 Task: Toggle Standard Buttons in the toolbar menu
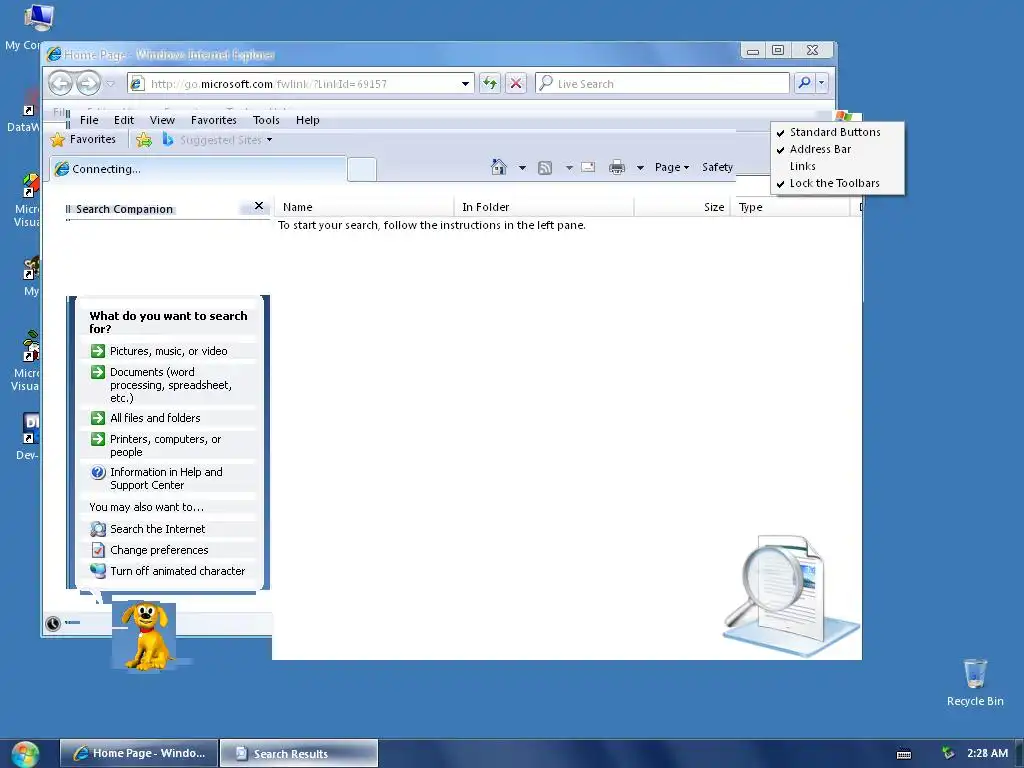click(837, 132)
